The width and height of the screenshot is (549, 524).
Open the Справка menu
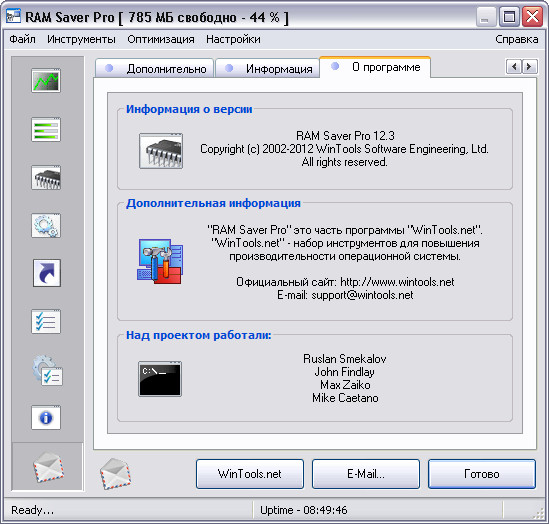pos(516,39)
